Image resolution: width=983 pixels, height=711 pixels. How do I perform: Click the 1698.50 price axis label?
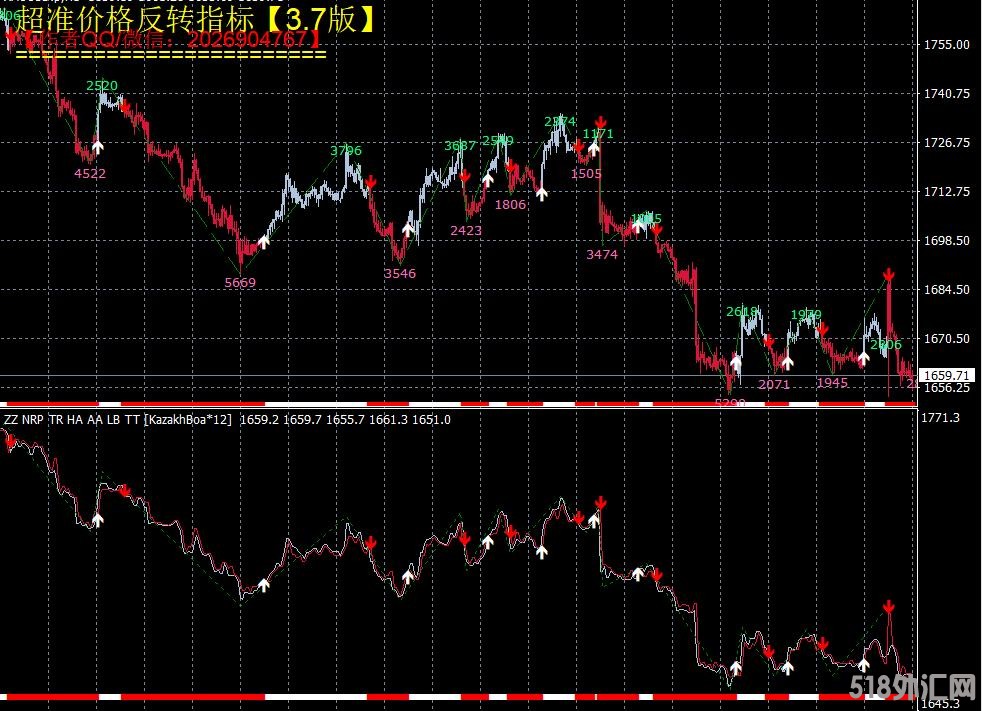(946, 241)
